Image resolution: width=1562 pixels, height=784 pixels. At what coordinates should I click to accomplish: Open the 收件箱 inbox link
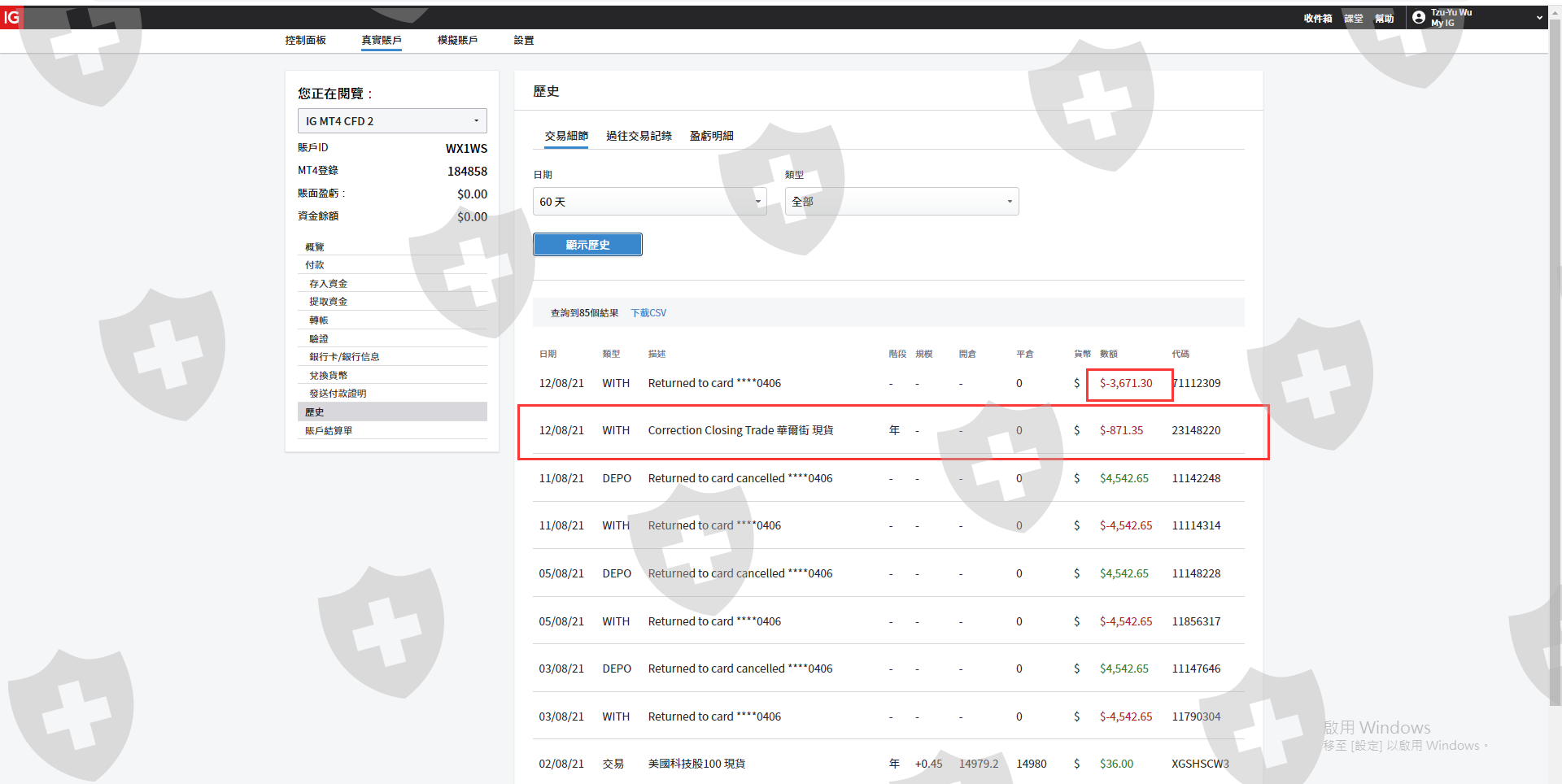pyautogui.click(x=1317, y=18)
